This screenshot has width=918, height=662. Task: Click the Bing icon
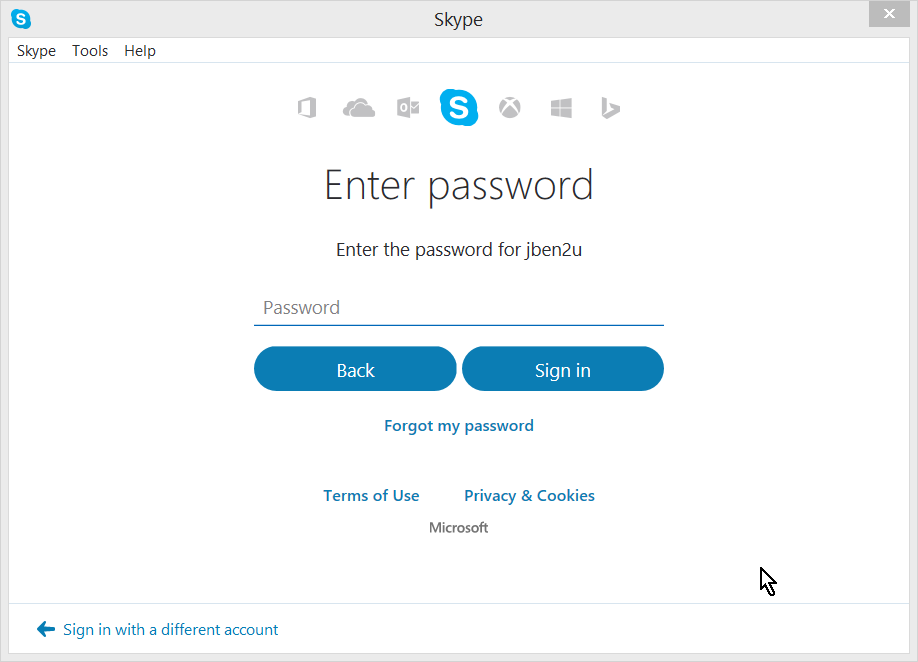coord(610,108)
